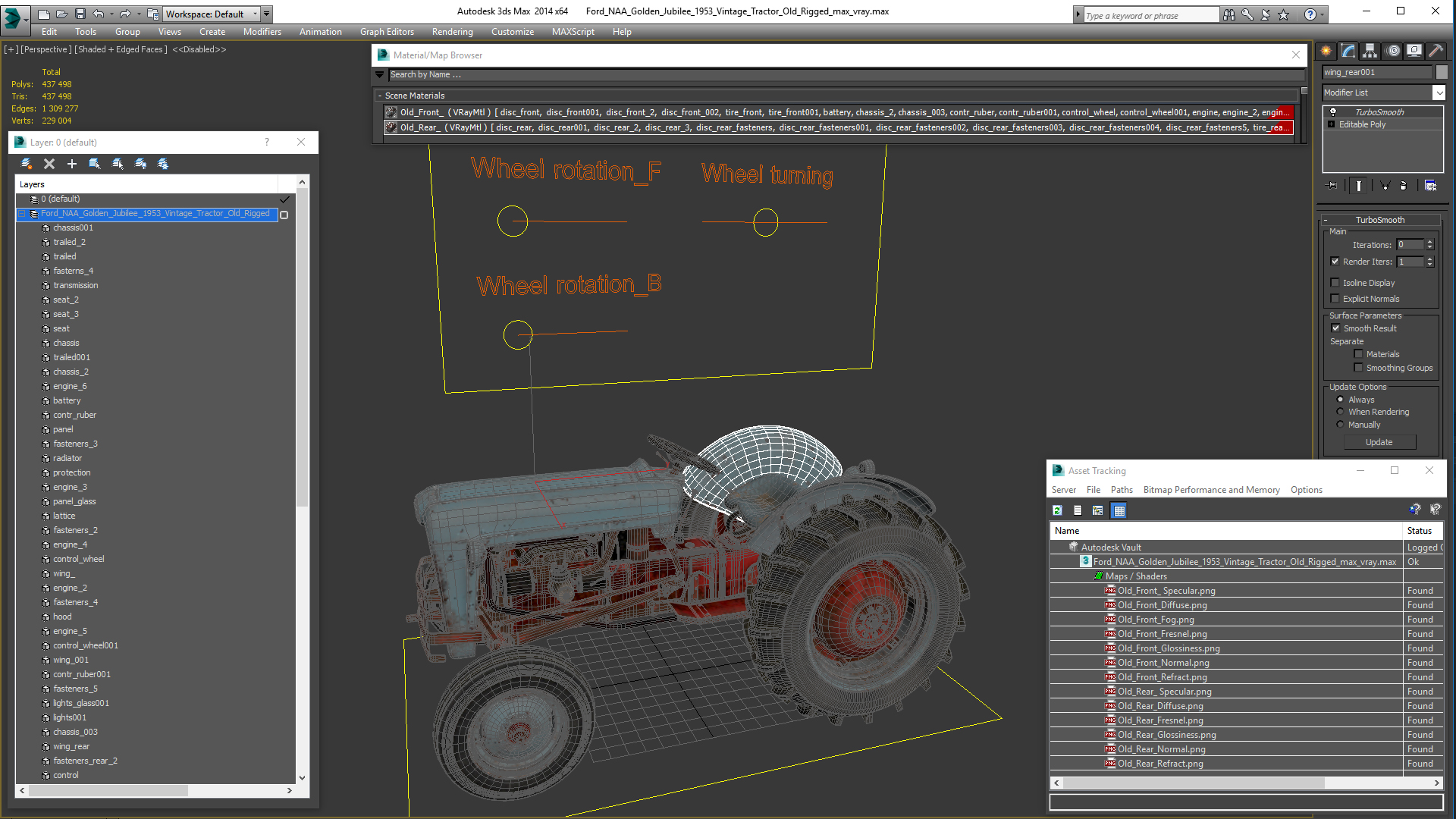Enable the Explicit Normals checkbox

(1335, 299)
